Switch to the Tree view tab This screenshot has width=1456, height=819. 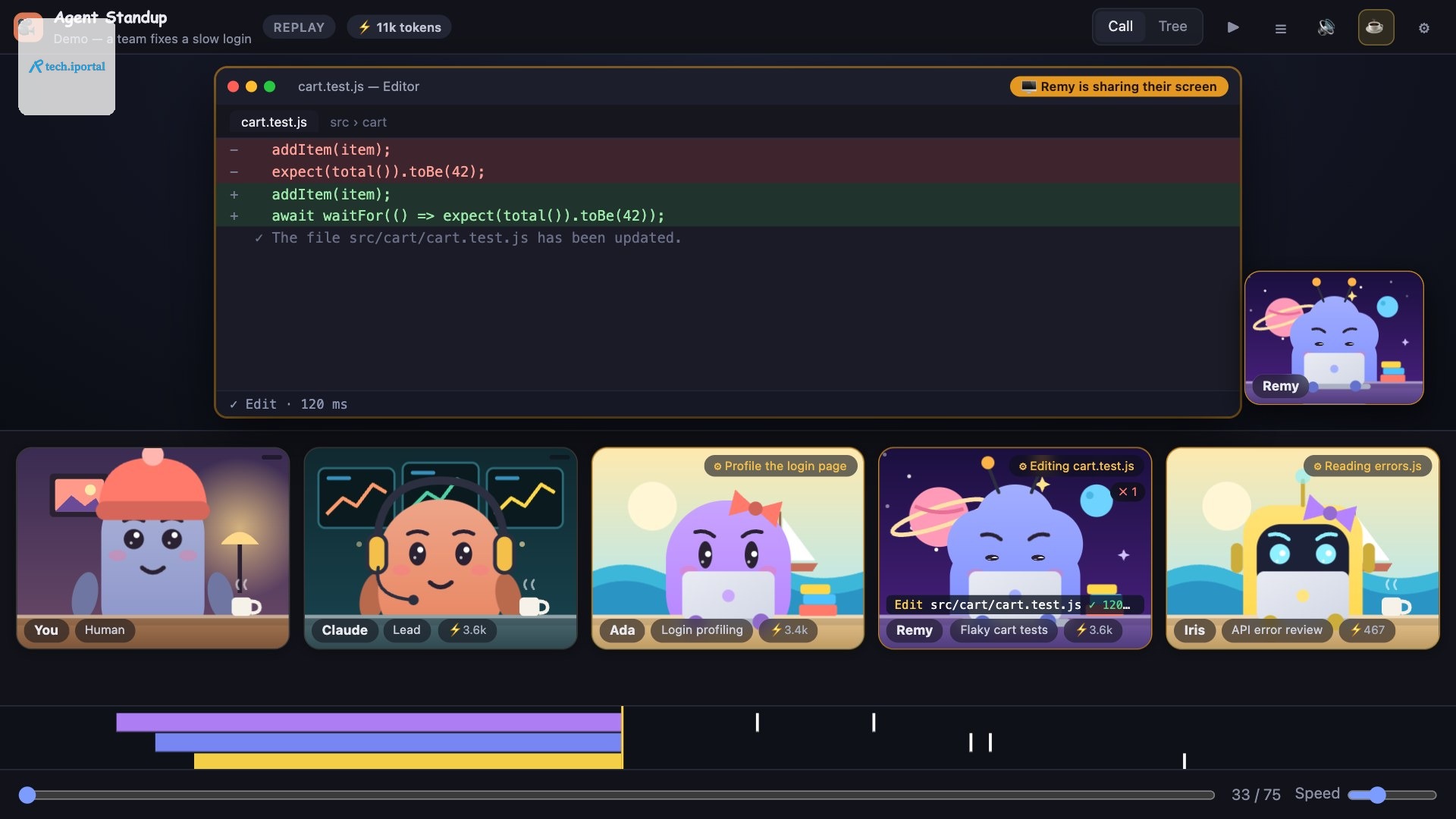[x=1172, y=27]
